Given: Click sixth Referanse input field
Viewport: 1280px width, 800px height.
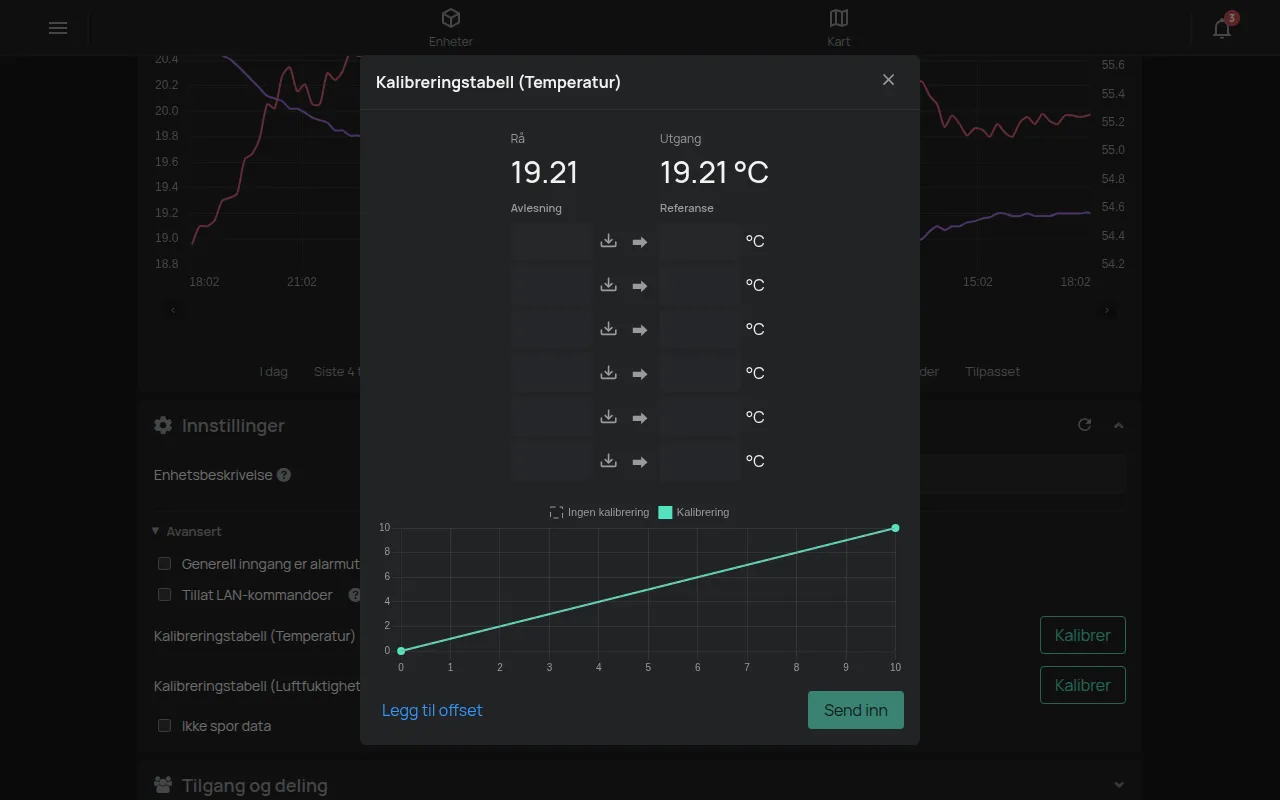Looking at the screenshot, I should tap(699, 461).
